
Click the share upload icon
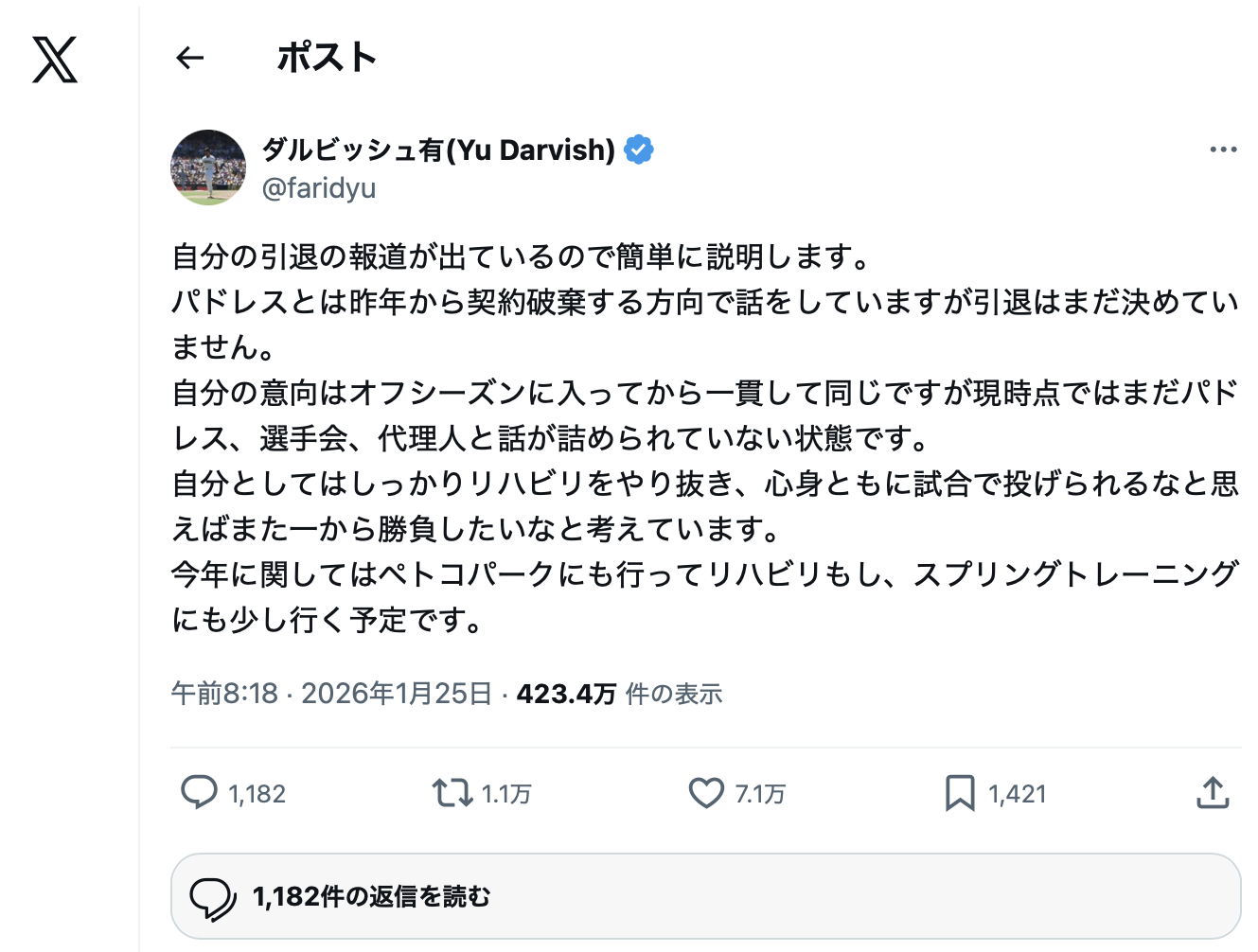1213,792
